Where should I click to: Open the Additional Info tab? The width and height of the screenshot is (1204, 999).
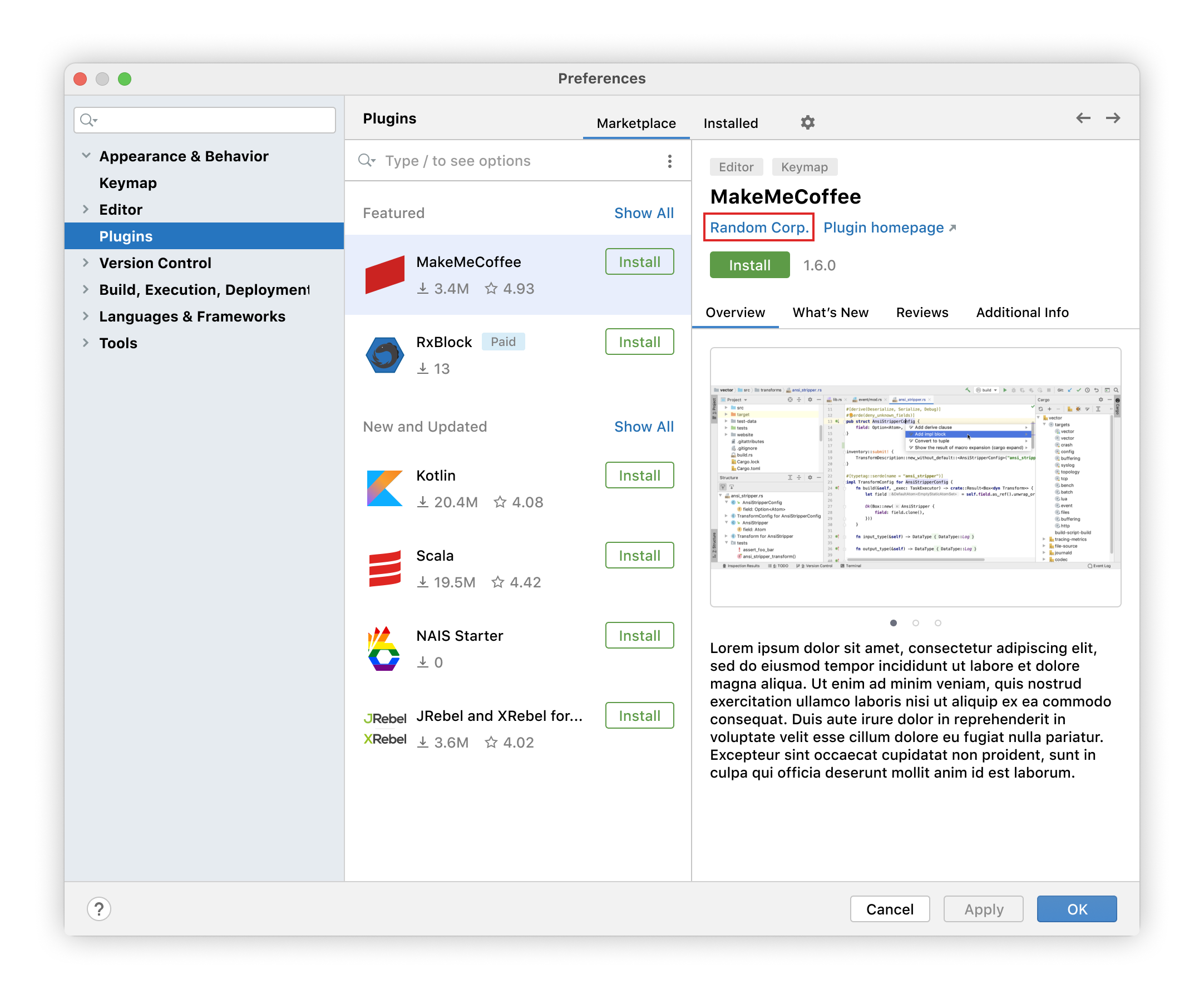tap(1022, 313)
